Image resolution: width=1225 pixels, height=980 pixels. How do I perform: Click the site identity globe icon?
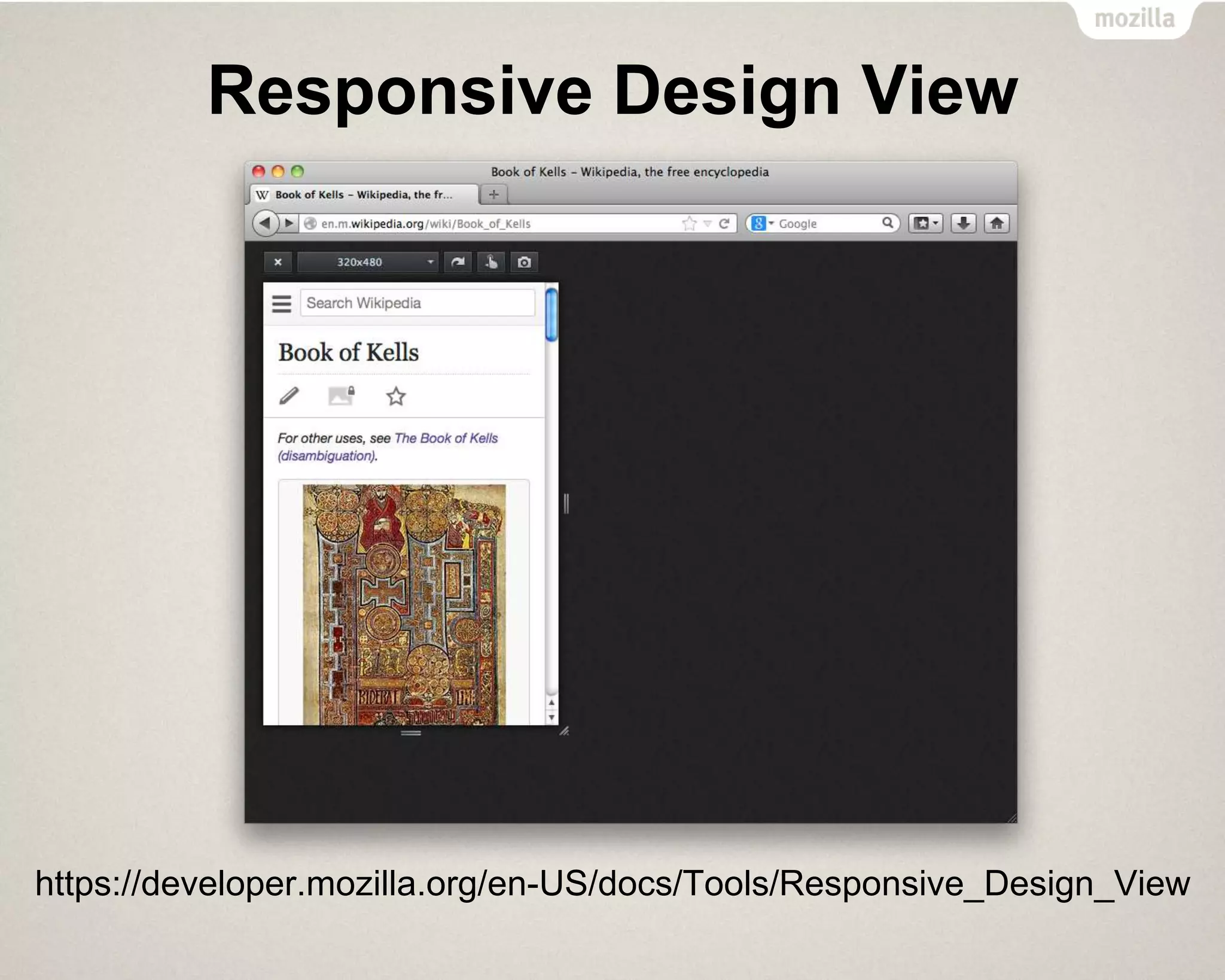click(x=310, y=224)
